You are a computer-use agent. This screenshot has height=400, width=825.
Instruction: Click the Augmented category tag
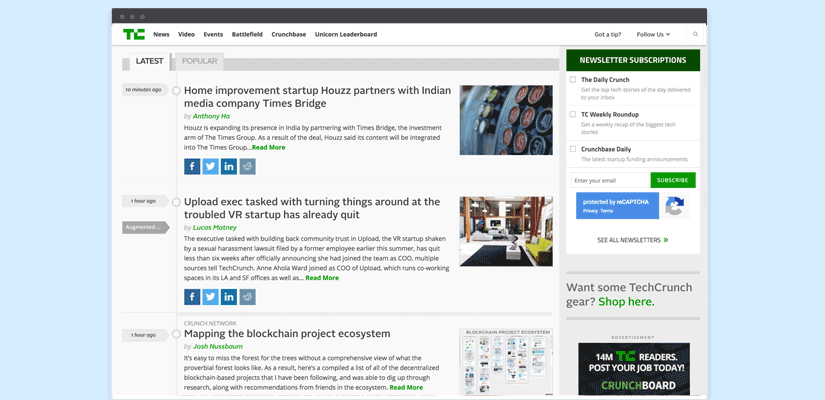click(146, 227)
